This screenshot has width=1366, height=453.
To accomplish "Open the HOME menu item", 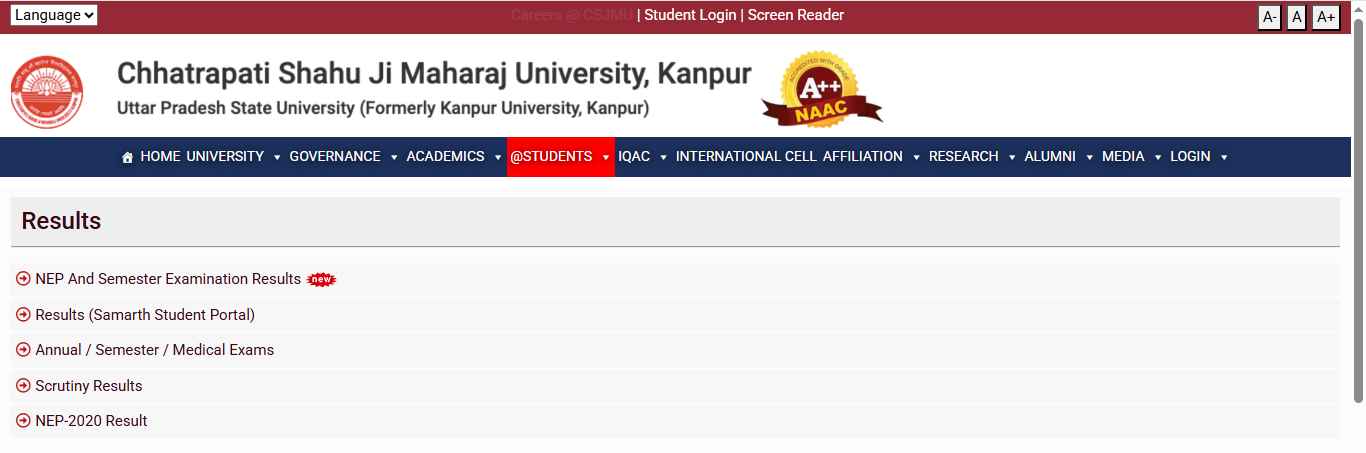I will click(160, 157).
